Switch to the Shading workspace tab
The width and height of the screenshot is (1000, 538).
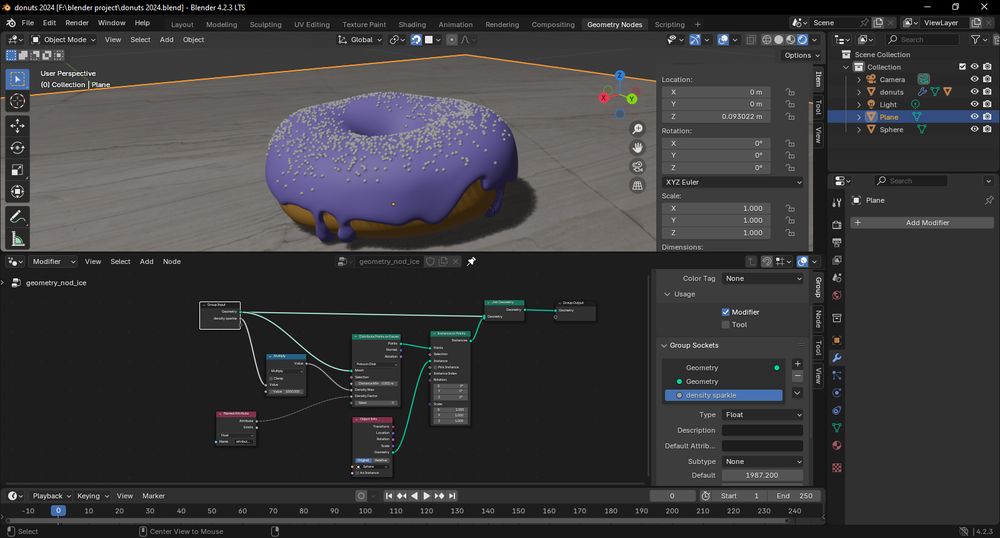(x=412, y=24)
